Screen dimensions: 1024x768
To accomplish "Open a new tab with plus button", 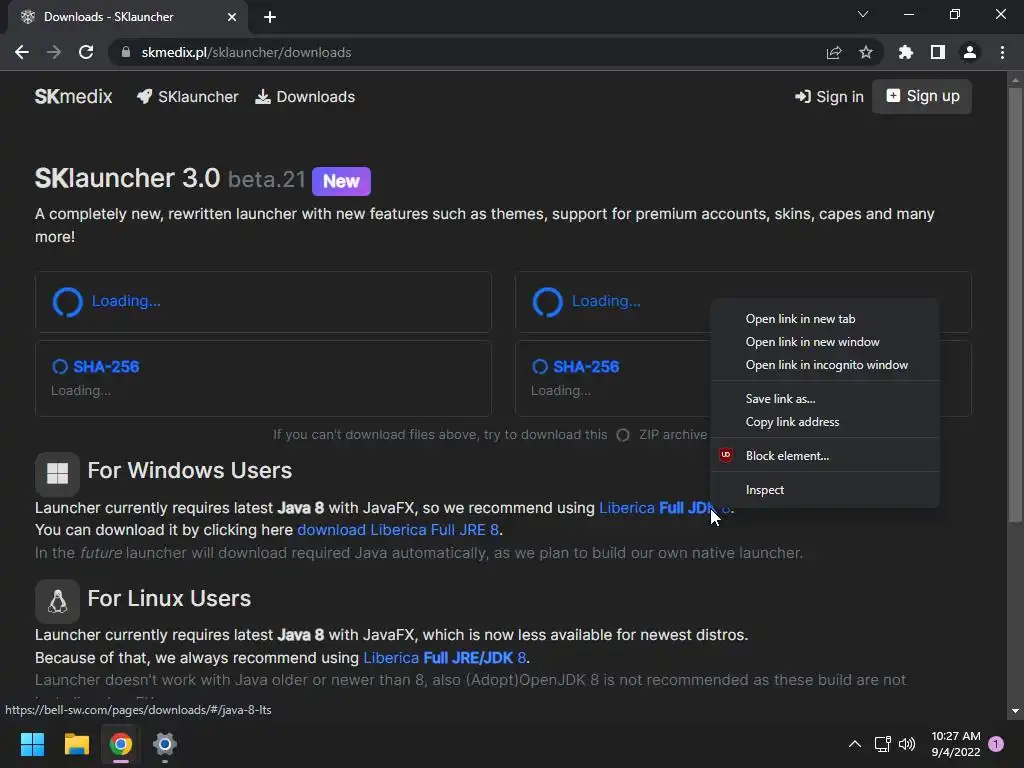I will [x=270, y=17].
